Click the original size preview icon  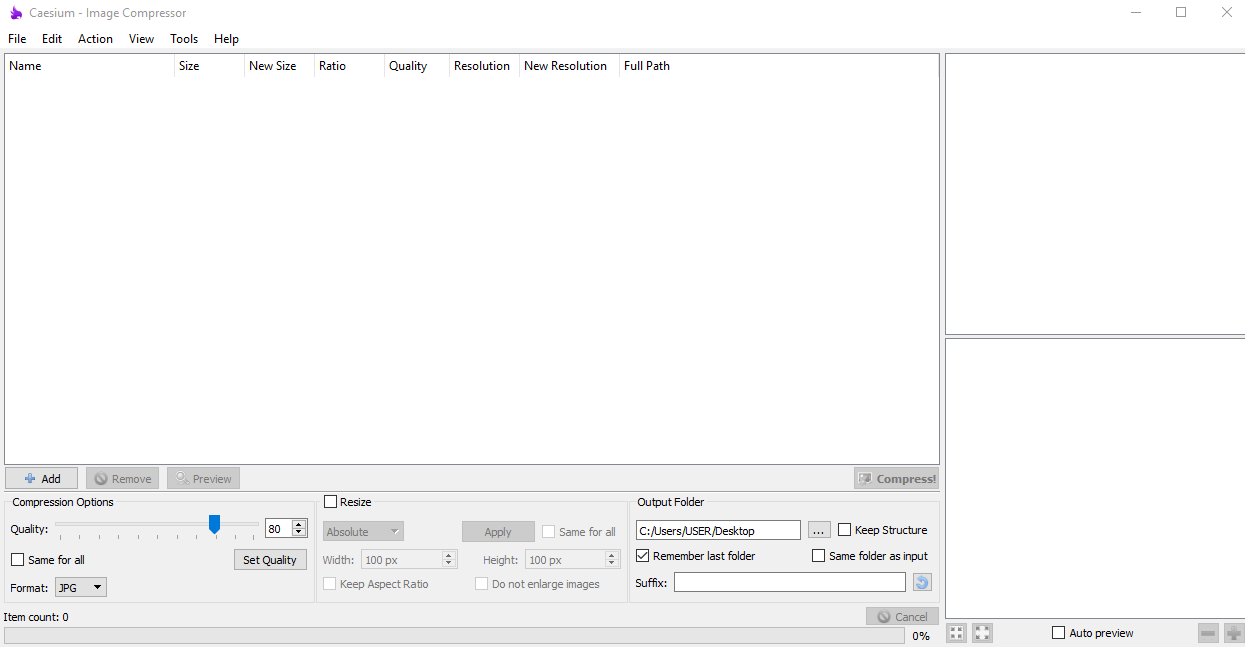tap(983, 633)
